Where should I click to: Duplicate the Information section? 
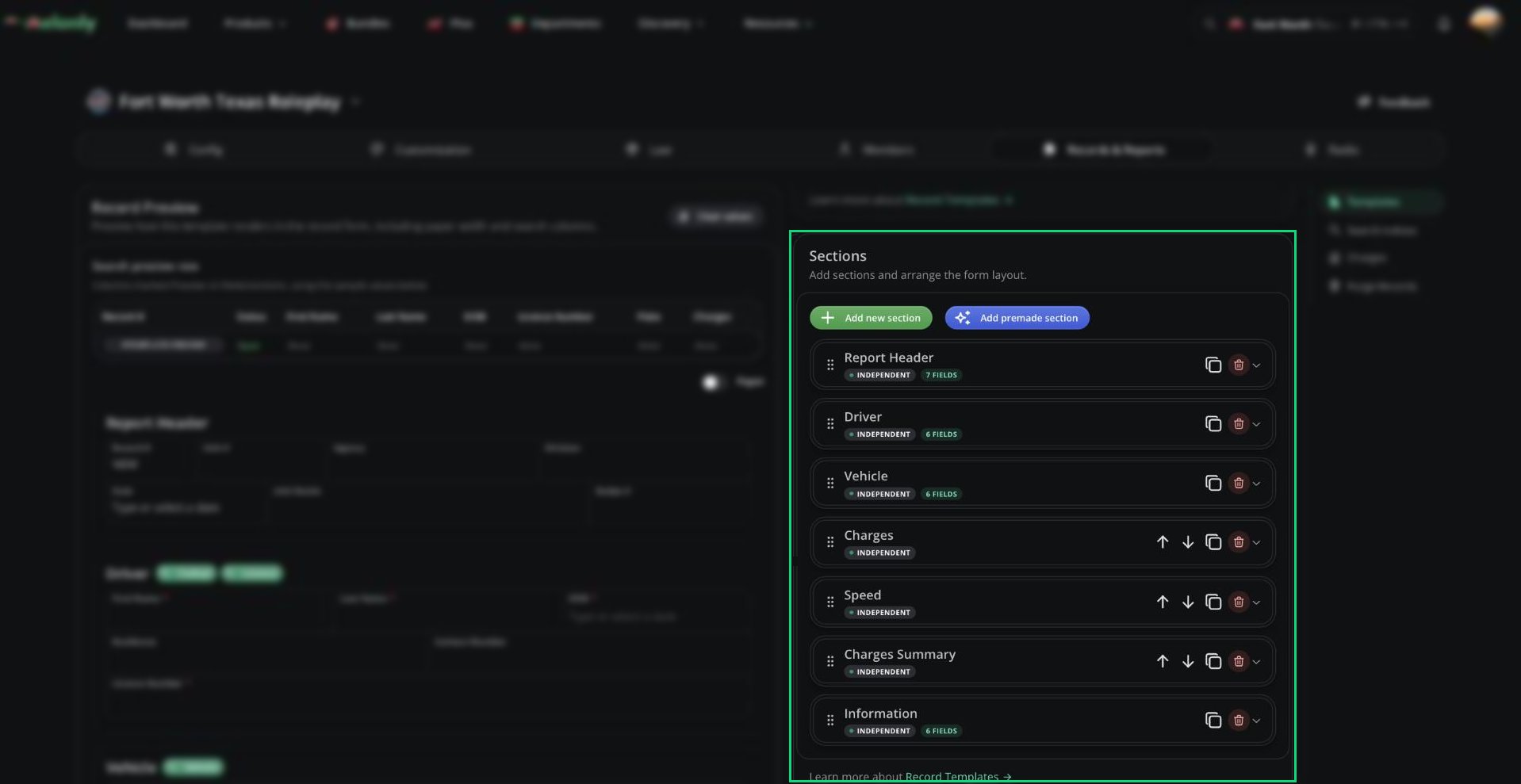(1213, 720)
